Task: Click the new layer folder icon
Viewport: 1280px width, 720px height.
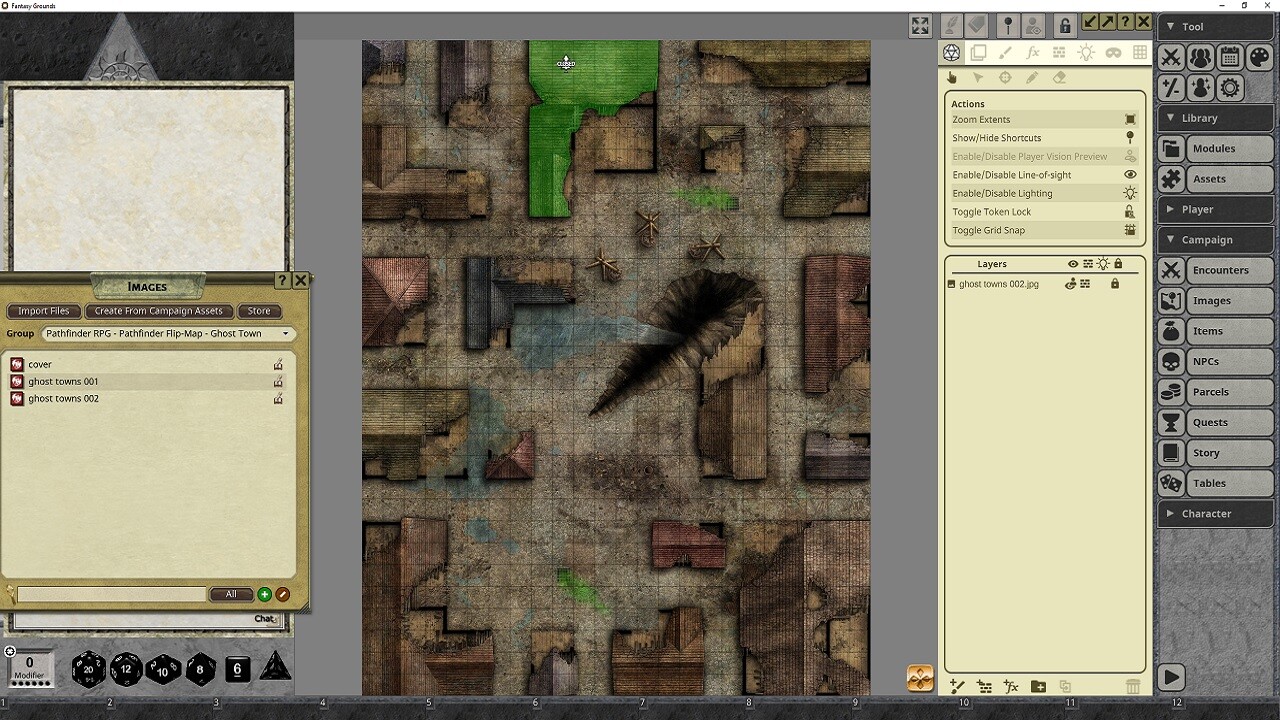Action: click(1038, 686)
